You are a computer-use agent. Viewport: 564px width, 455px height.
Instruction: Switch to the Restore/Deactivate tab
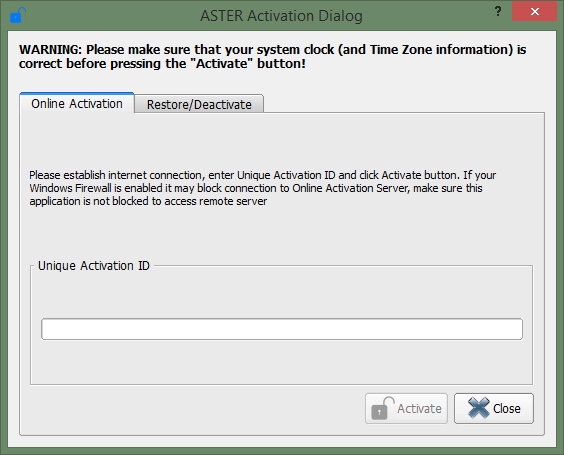click(199, 104)
